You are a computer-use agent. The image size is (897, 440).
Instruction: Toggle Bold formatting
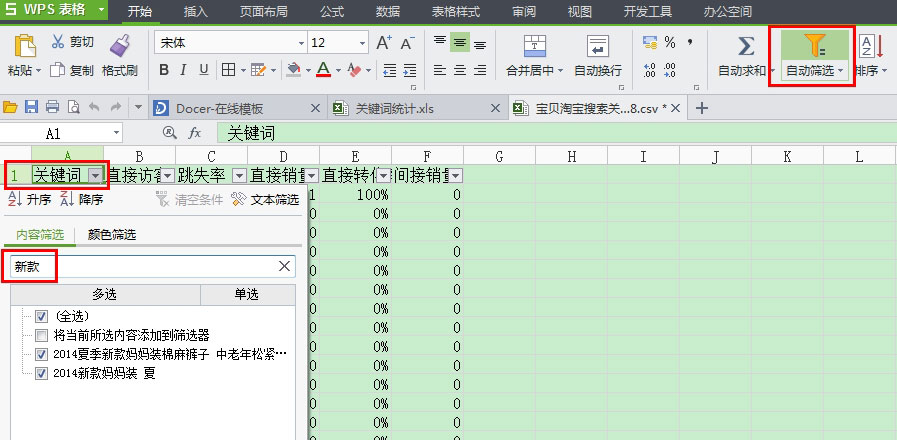coord(164,70)
